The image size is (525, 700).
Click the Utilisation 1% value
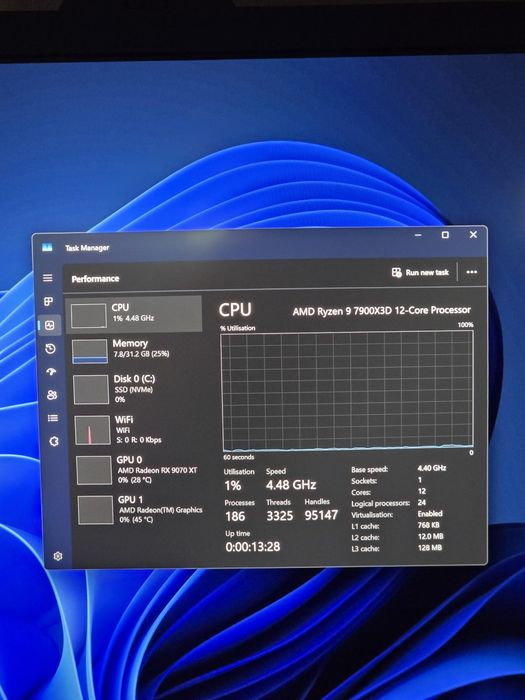[x=233, y=486]
